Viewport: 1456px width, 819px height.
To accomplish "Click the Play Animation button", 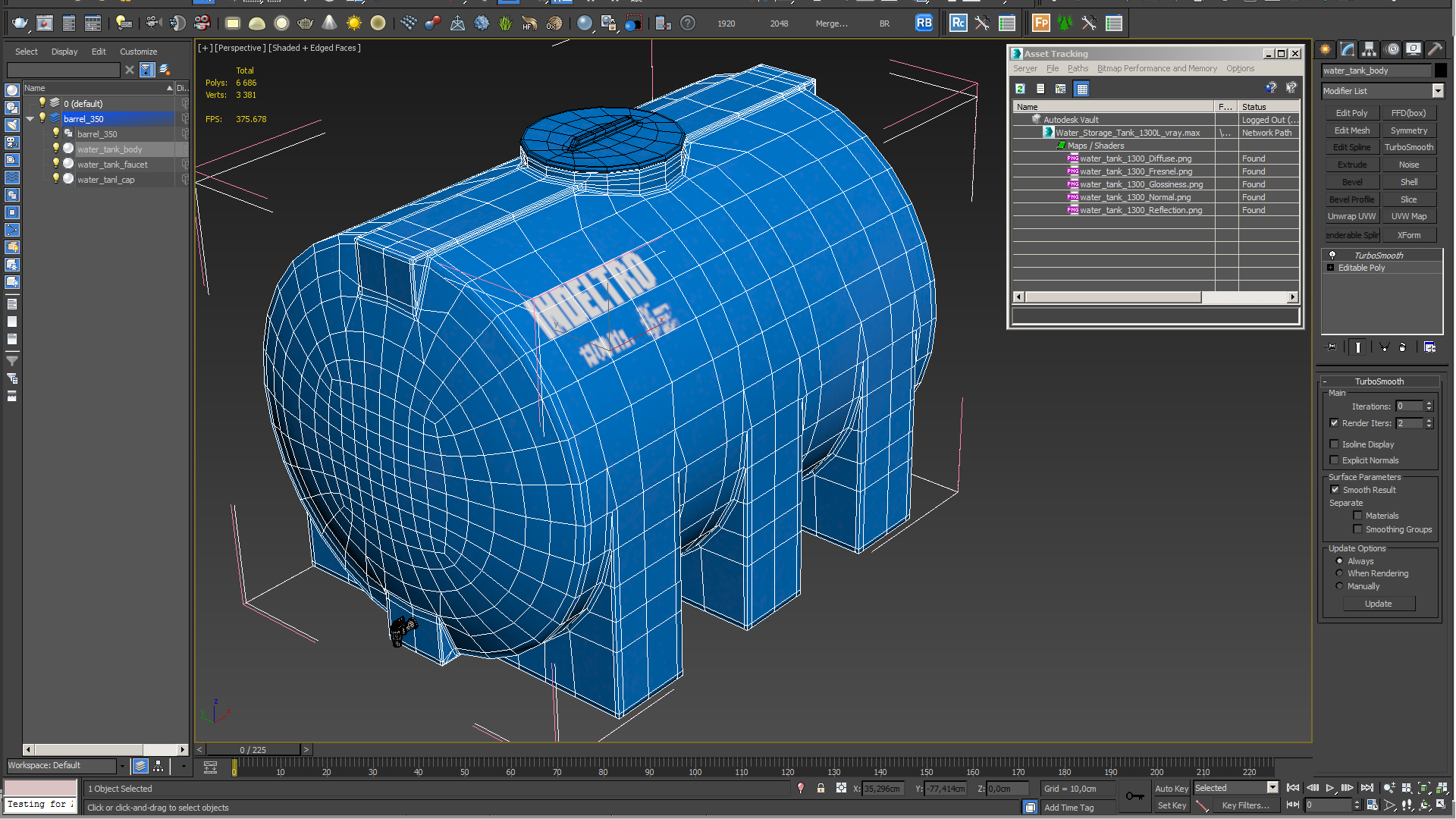I will click(1330, 789).
